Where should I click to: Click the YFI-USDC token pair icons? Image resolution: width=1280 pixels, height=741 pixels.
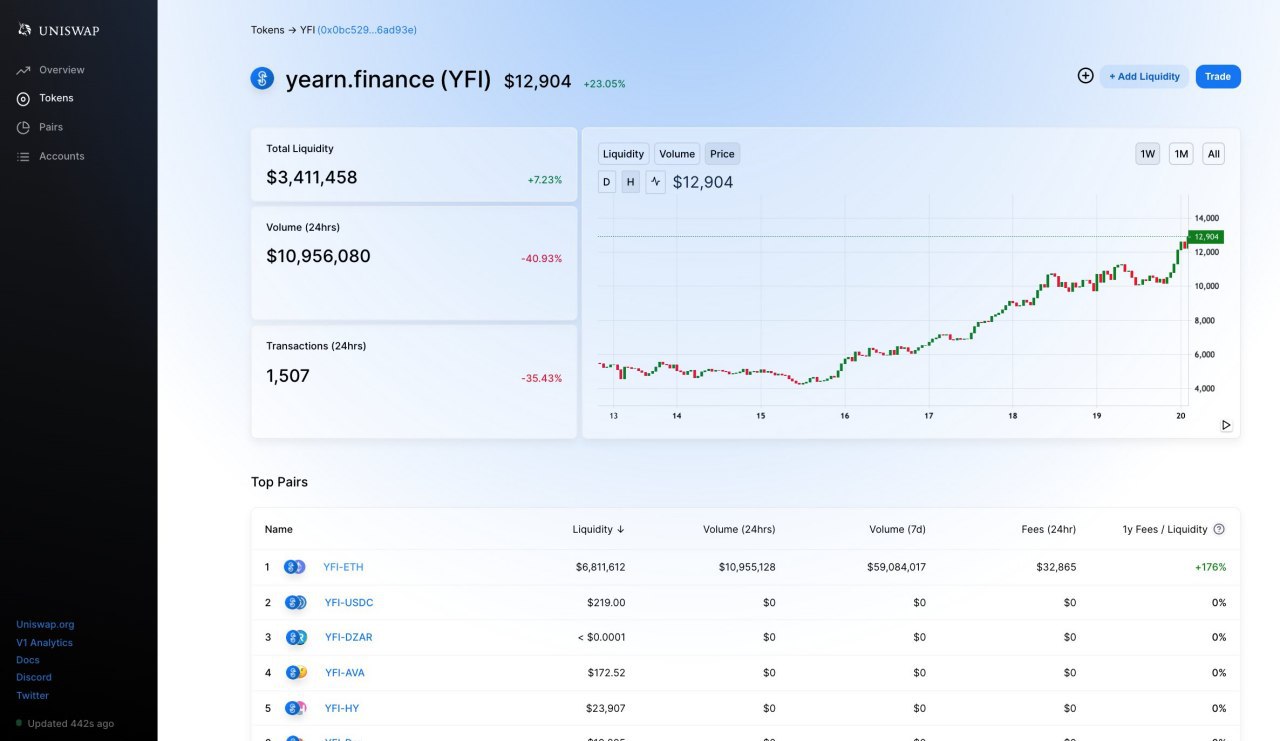[x=295, y=602]
